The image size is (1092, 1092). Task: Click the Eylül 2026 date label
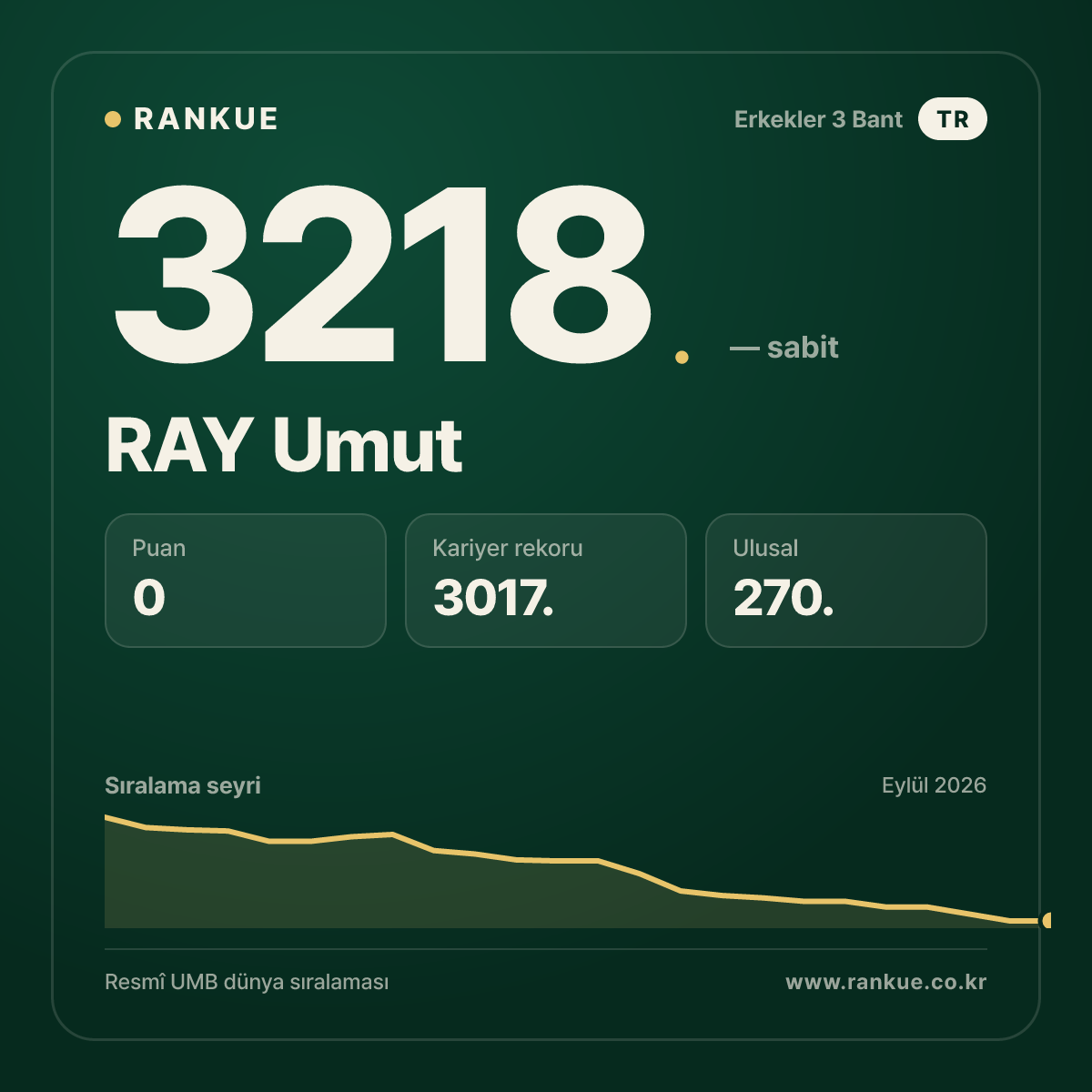point(934,785)
